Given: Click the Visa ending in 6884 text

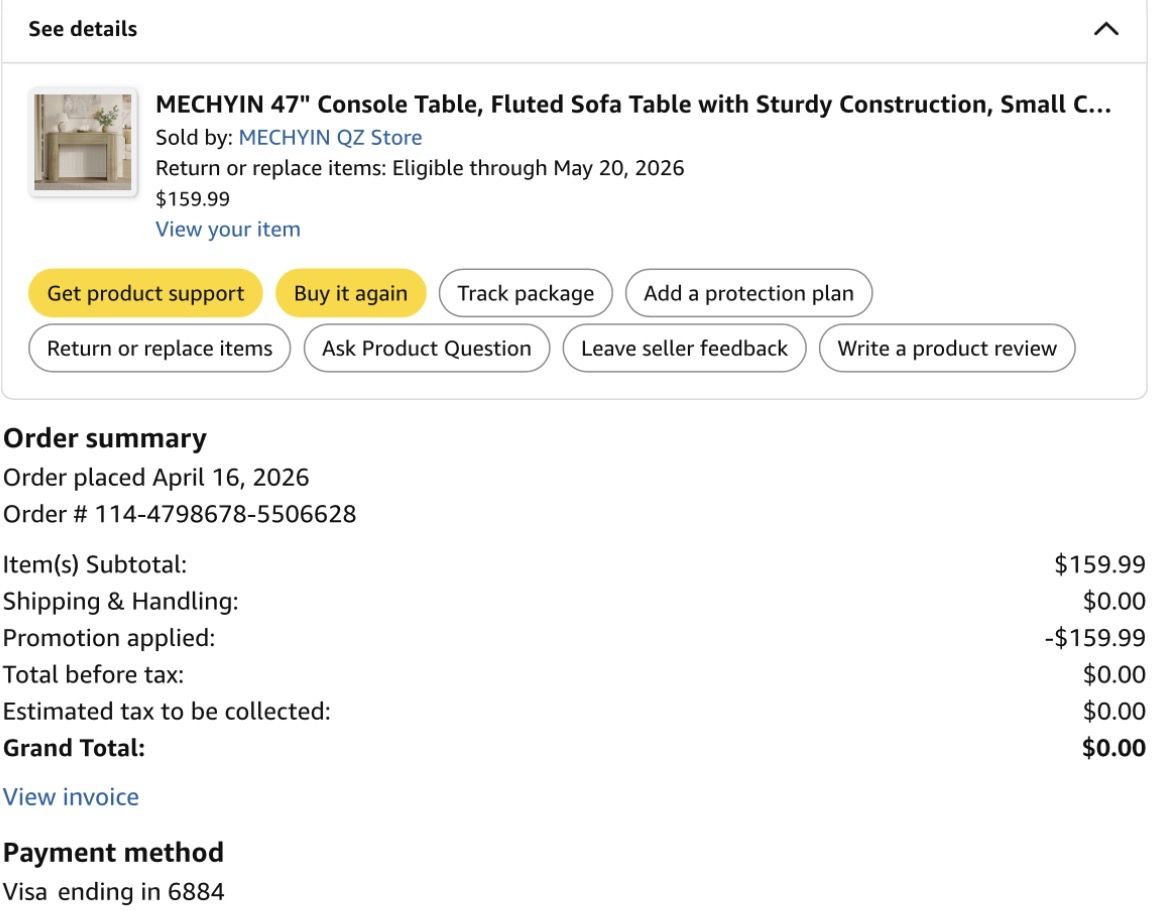Looking at the screenshot, I should click(x=113, y=890).
